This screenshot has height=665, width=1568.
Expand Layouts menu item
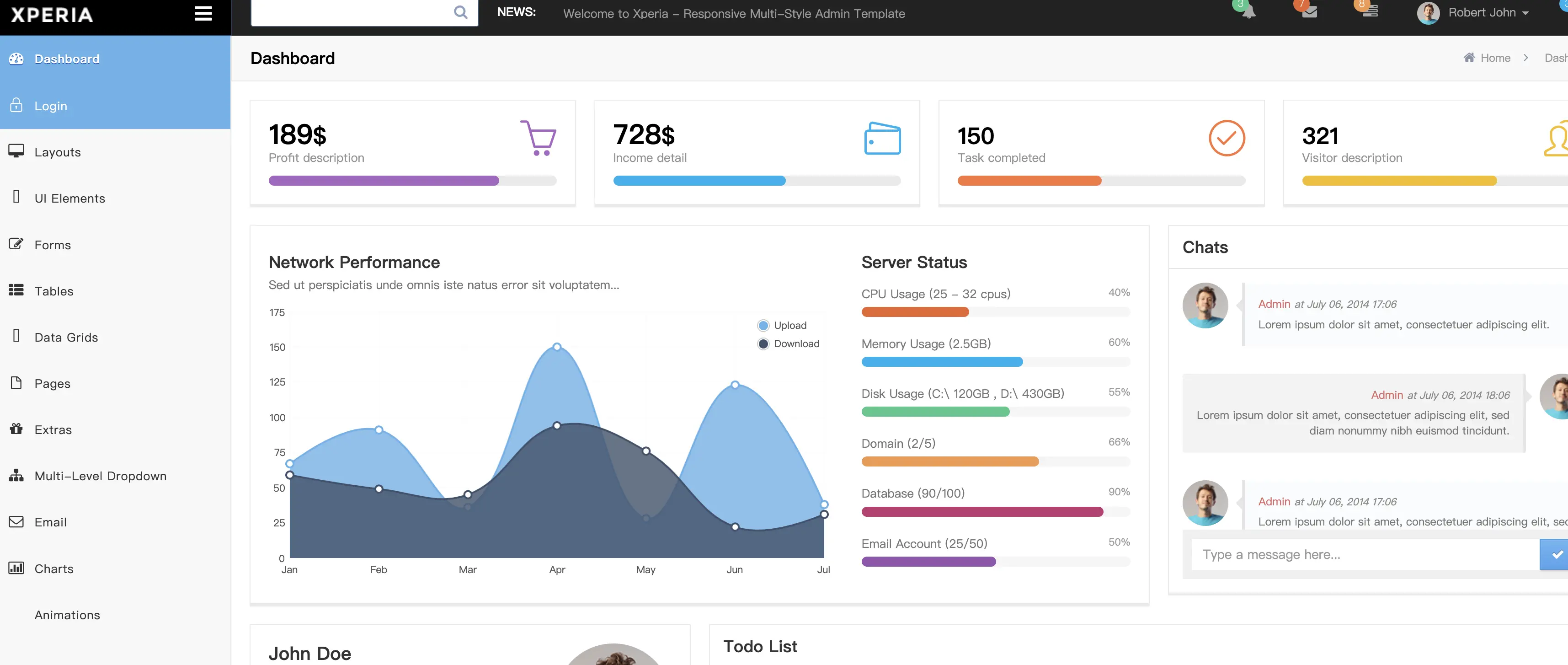pyautogui.click(x=115, y=152)
